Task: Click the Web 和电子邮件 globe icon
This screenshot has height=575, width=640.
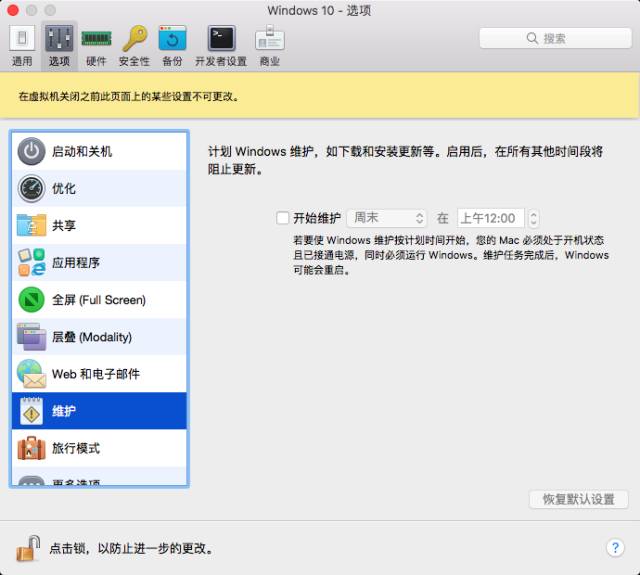Action: [31, 374]
